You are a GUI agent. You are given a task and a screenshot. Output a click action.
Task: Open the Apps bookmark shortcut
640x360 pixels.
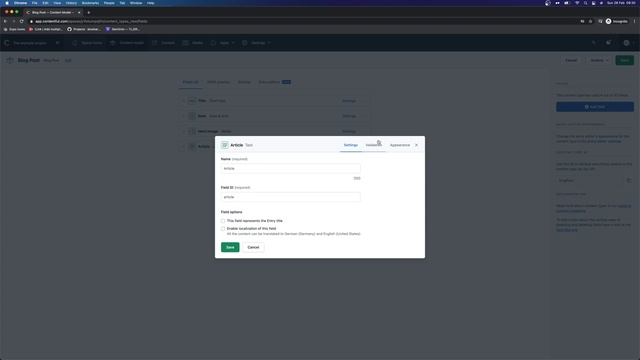coord(14,29)
